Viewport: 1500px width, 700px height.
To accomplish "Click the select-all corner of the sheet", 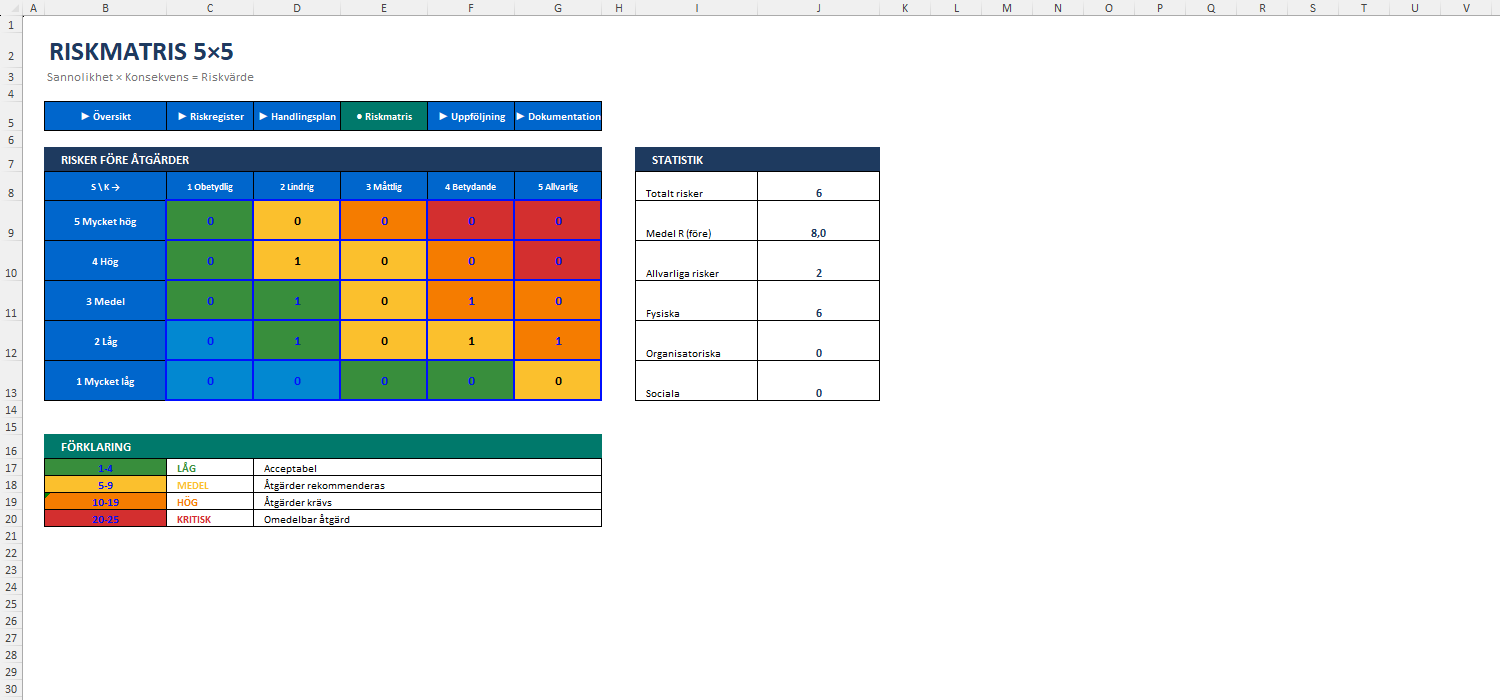I will (x=11, y=8).
